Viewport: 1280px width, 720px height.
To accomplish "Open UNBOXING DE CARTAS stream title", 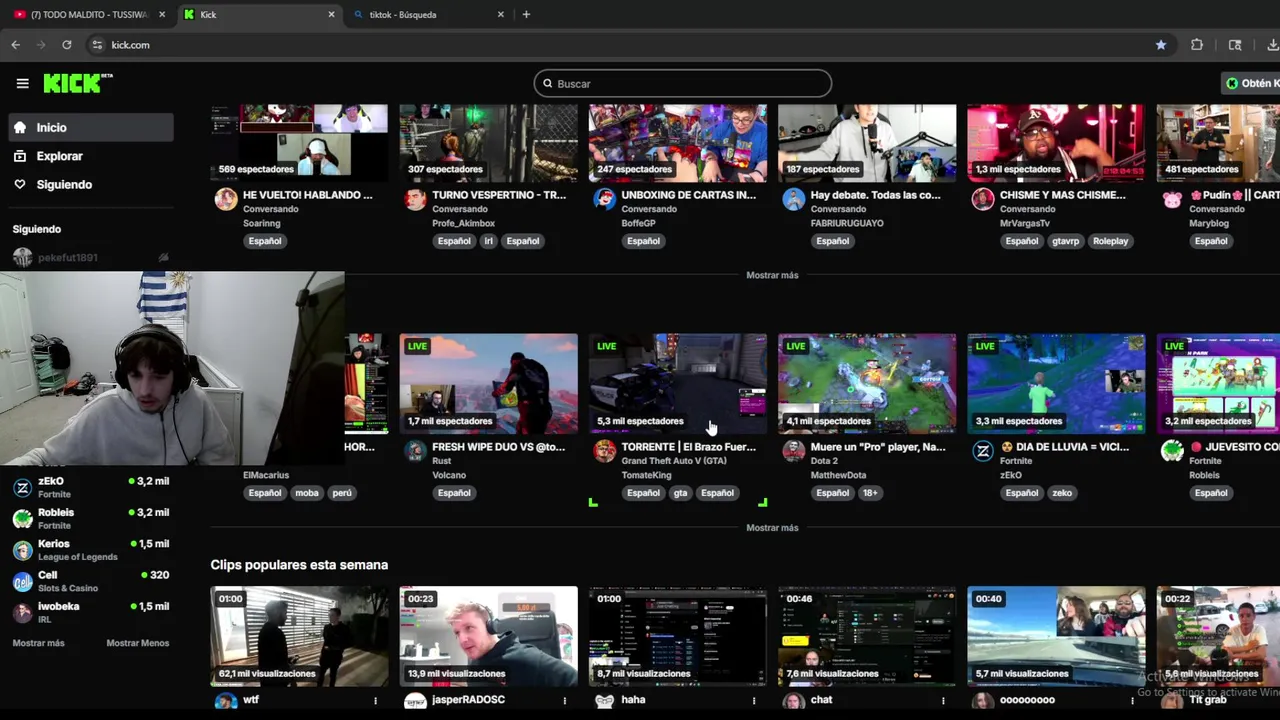I will 688,195.
